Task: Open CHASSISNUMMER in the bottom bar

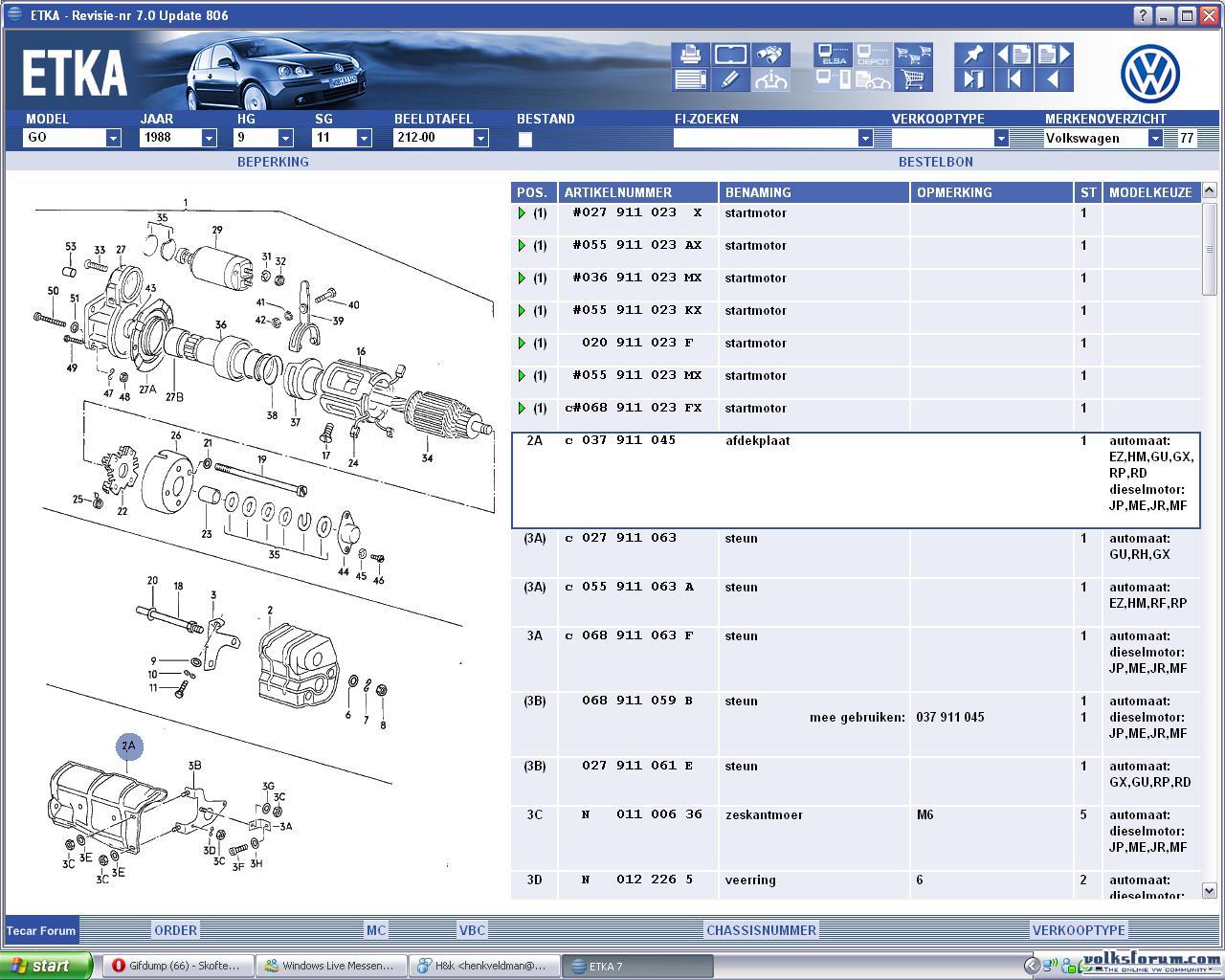Action: (x=761, y=930)
